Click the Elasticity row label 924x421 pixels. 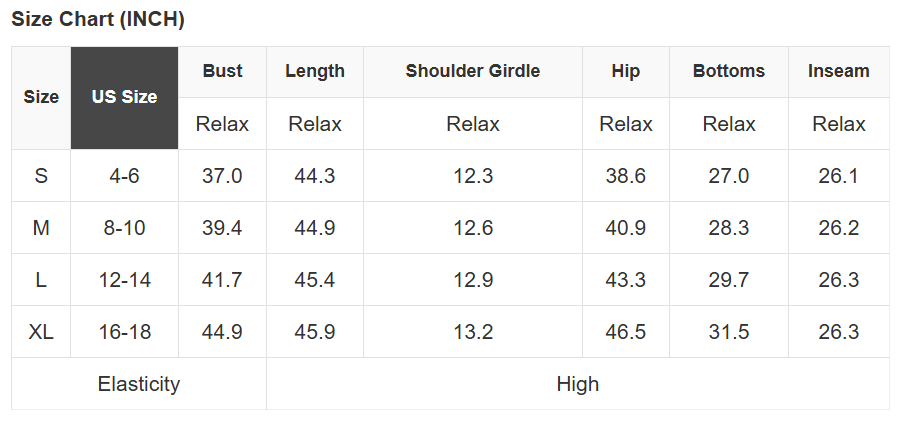coord(139,384)
